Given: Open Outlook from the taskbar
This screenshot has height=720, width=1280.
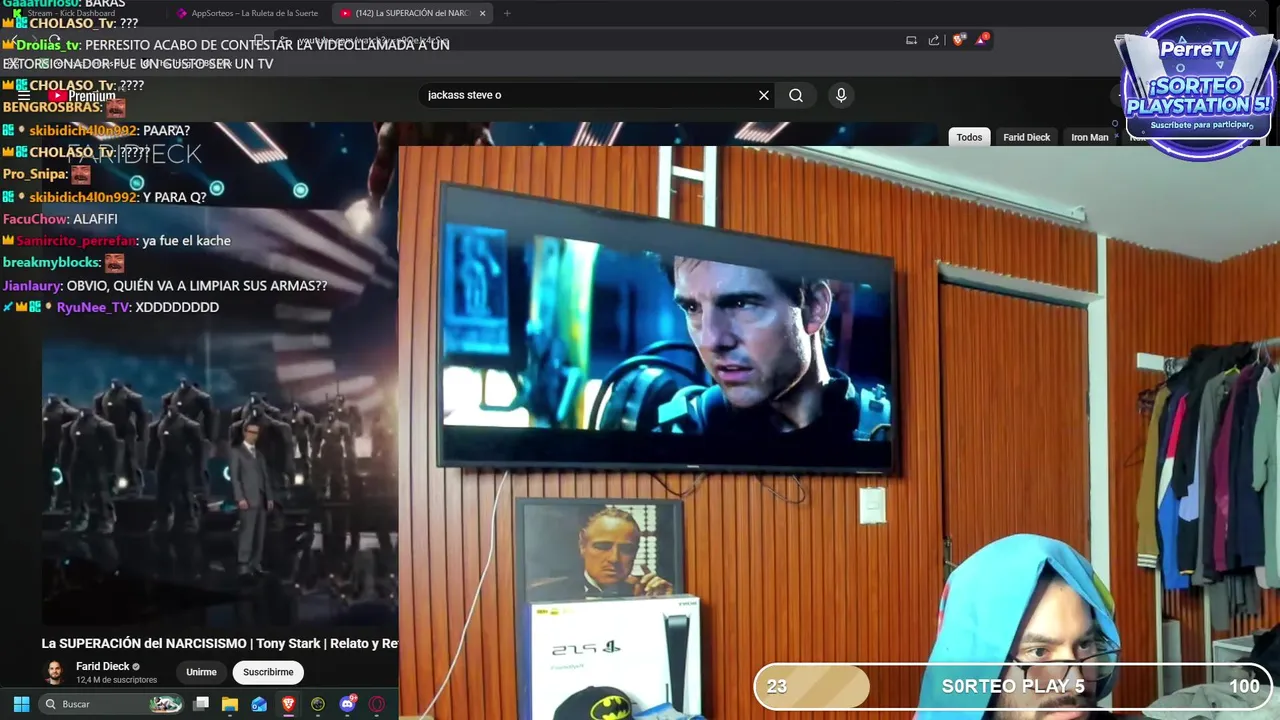Looking at the screenshot, I should 259,704.
